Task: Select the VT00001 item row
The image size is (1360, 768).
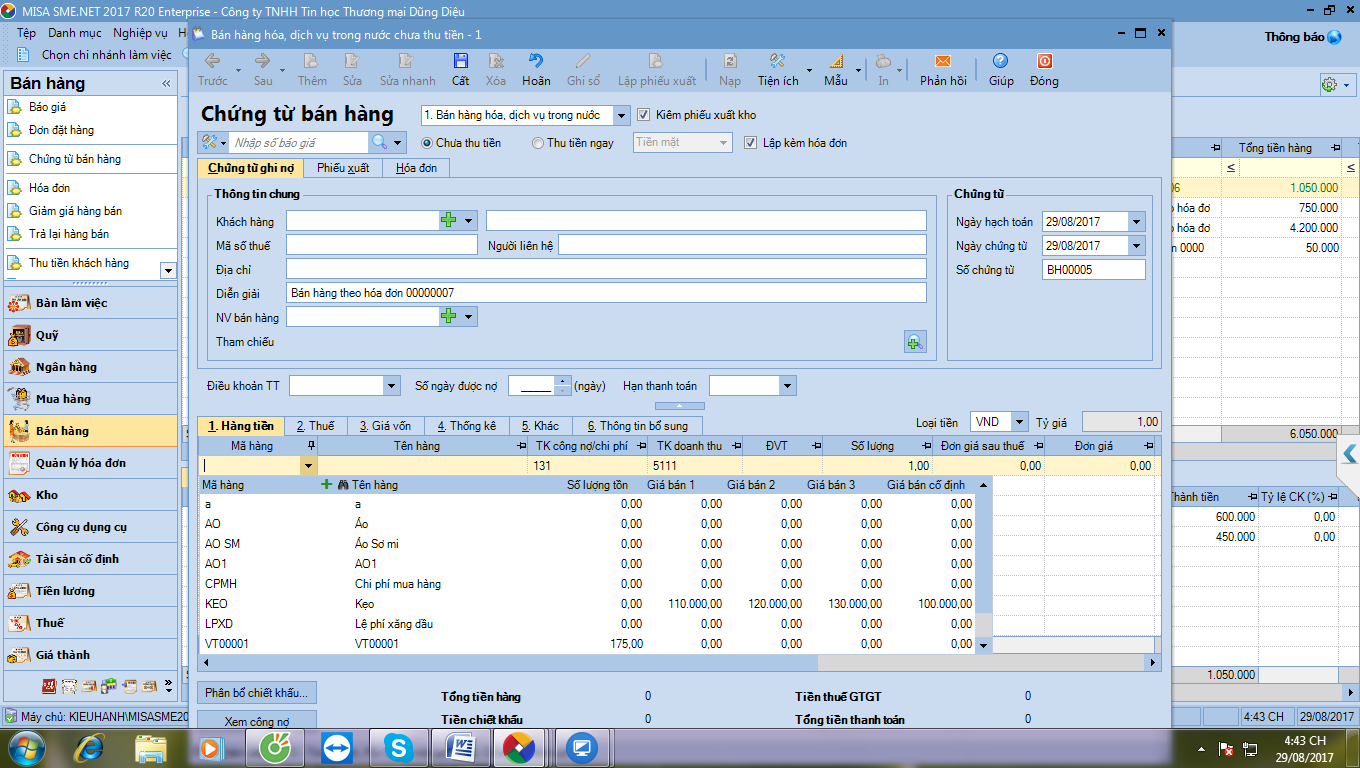Action: point(587,644)
